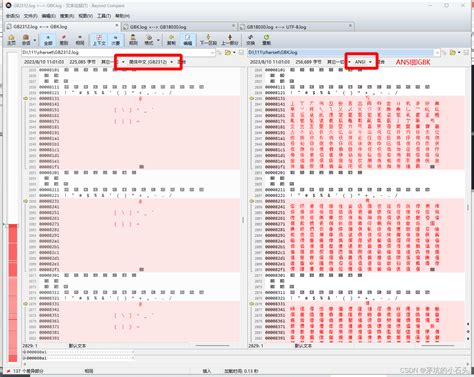Click the red difference overview map strip
Viewport: 474px width, 377px height.
(x=13, y=293)
